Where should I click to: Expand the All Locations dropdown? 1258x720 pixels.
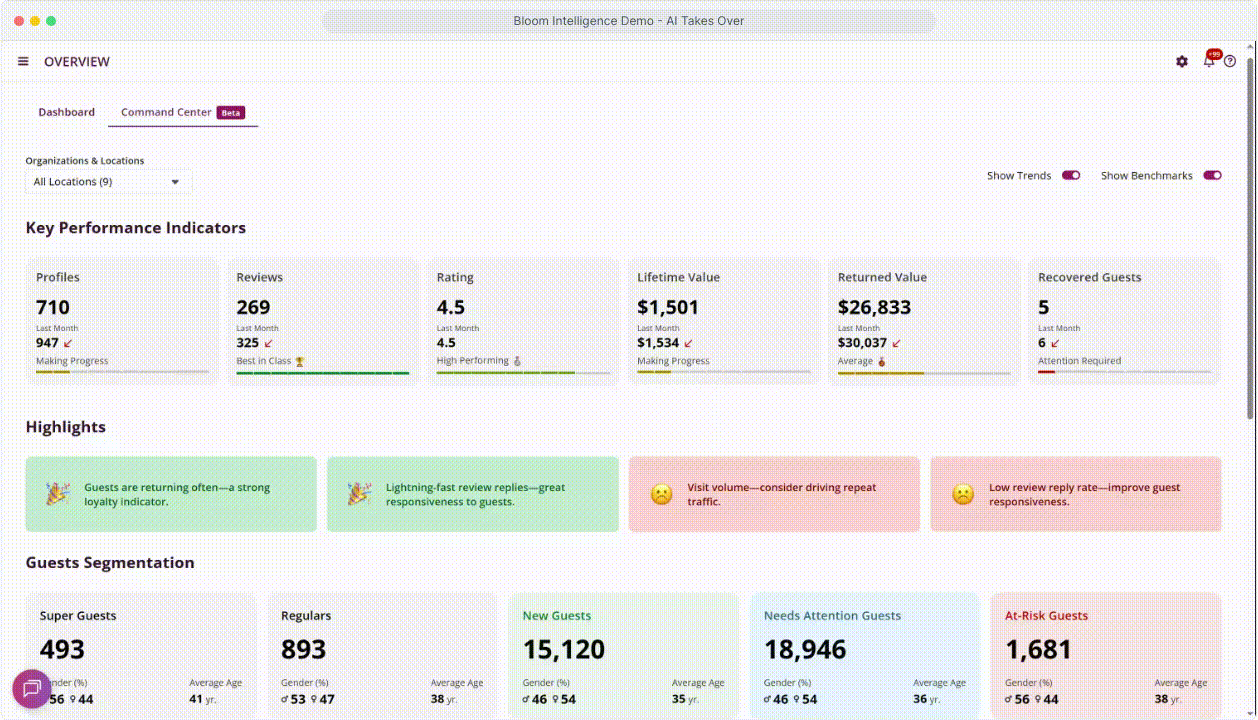108,182
